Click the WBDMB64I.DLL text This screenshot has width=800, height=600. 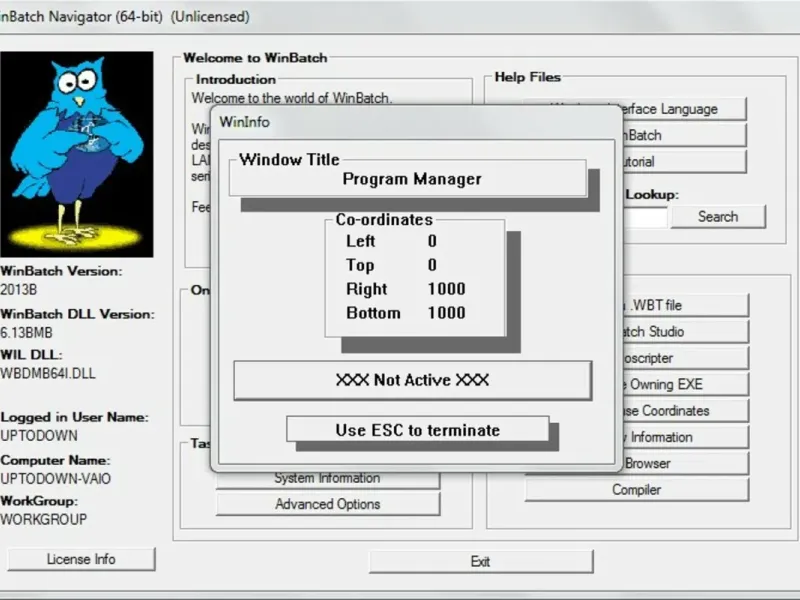pyautogui.click(x=48, y=373)
